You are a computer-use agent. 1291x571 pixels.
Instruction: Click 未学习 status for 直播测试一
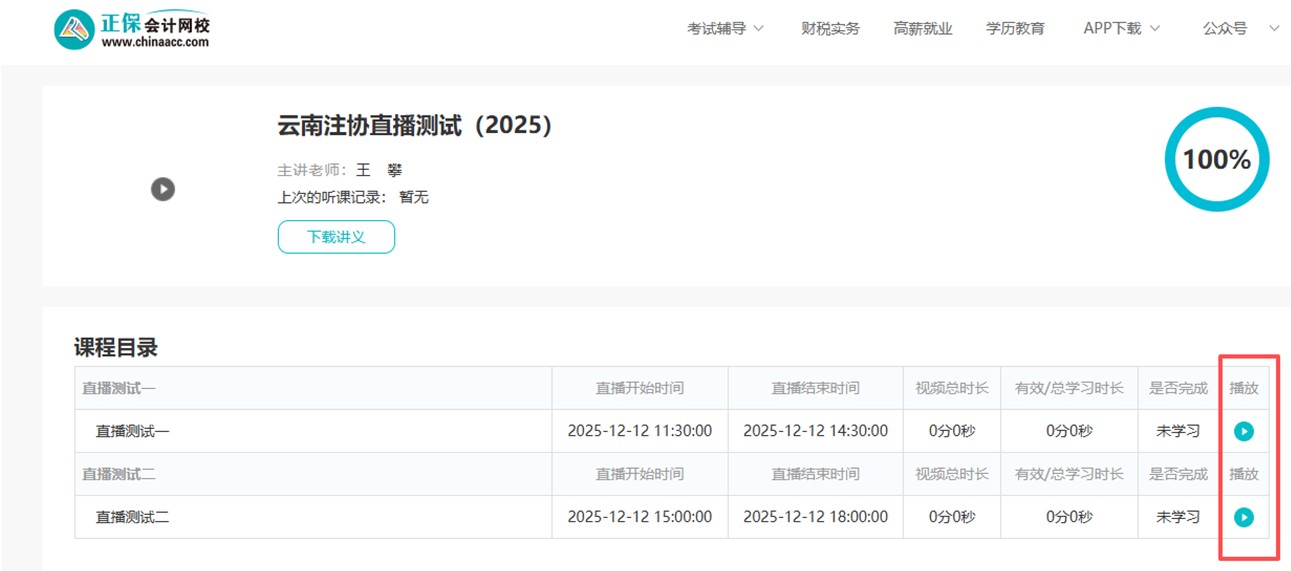(1177, 432)
